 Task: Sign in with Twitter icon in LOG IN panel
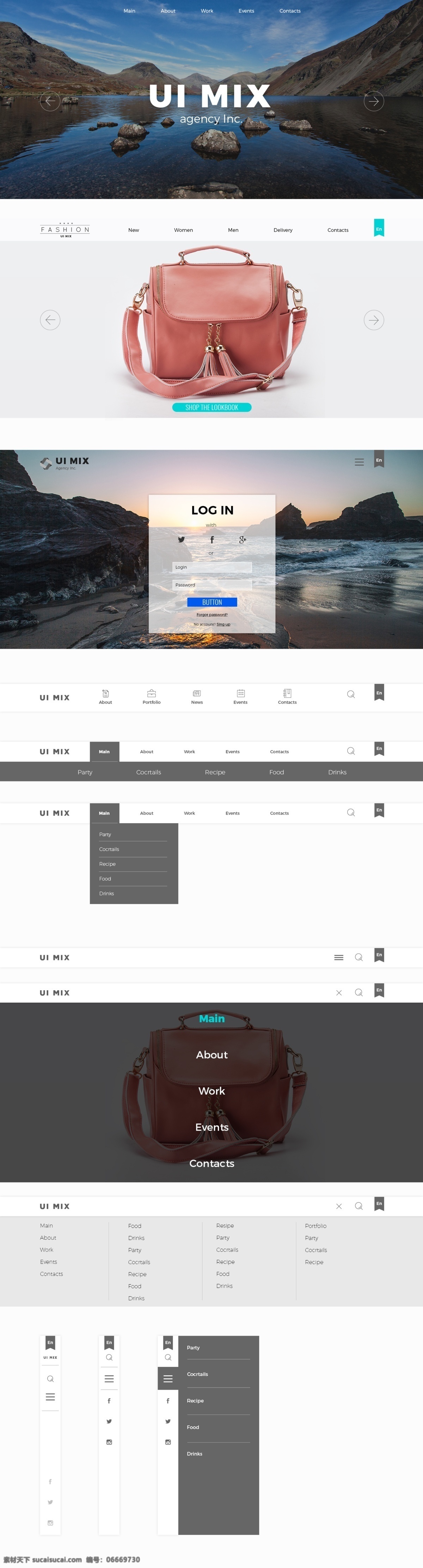(x=181, y=539)
